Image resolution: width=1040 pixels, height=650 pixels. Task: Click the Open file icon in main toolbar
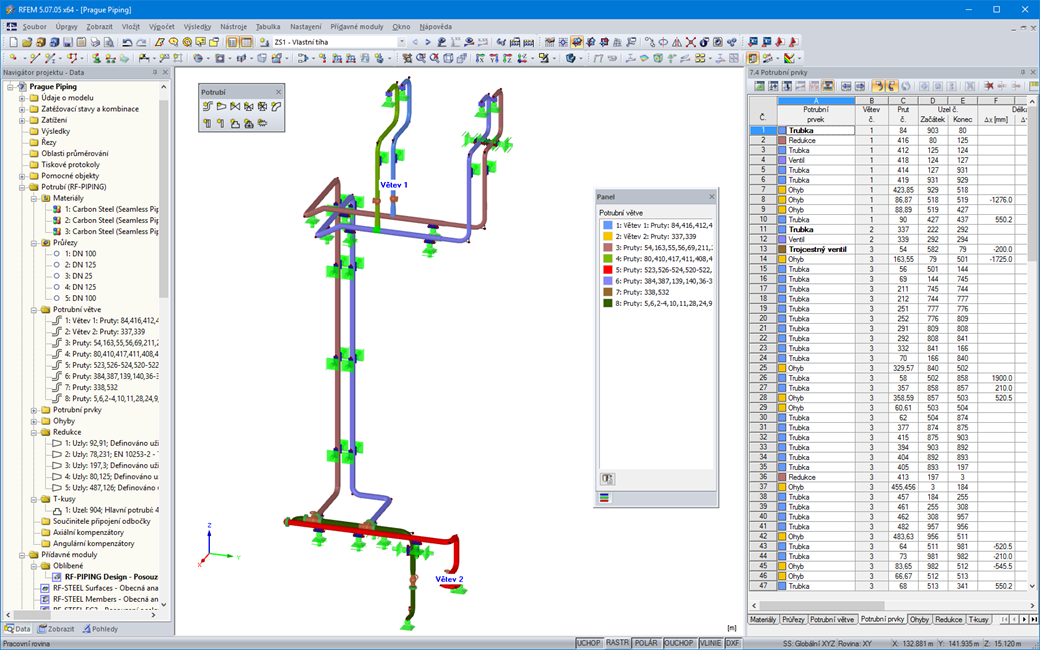pyautogui.click(x=27, y=42)
